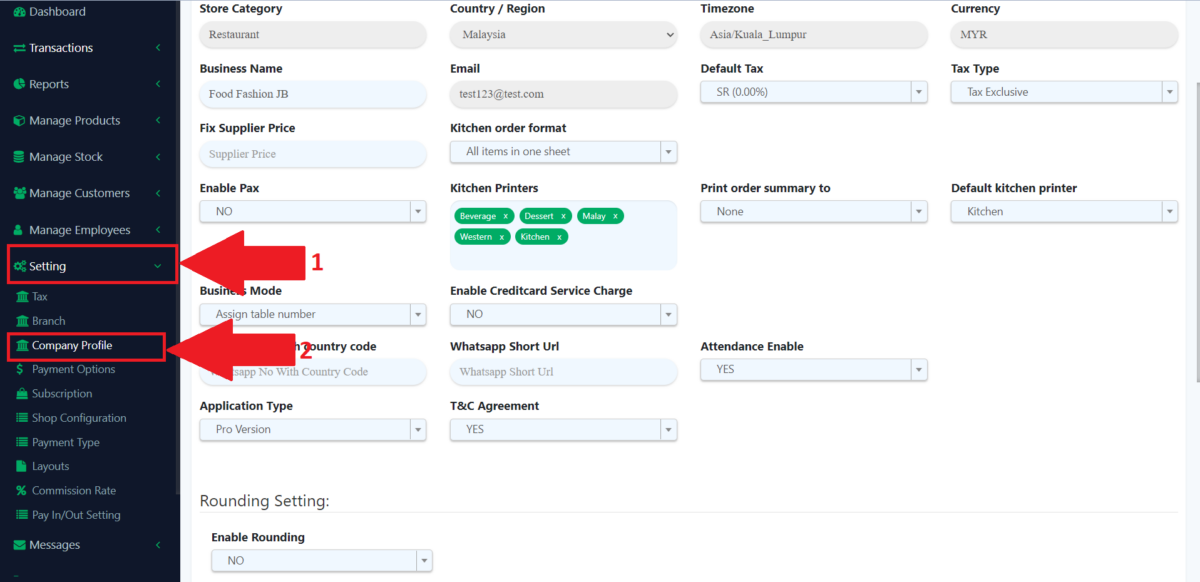Click the Company Profile building icon

pyautogui.click(x=23, y=345)
